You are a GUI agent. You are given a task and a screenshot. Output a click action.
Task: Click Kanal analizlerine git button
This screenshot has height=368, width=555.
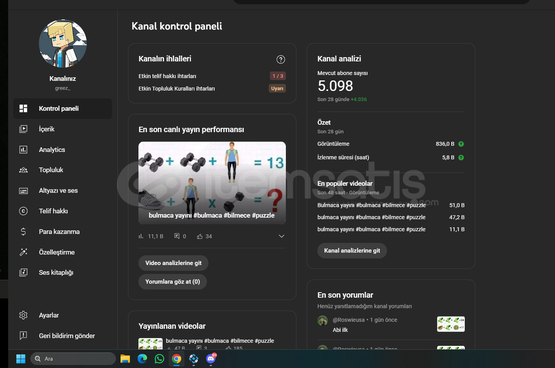pyautogui.click(x=352, y=251)
